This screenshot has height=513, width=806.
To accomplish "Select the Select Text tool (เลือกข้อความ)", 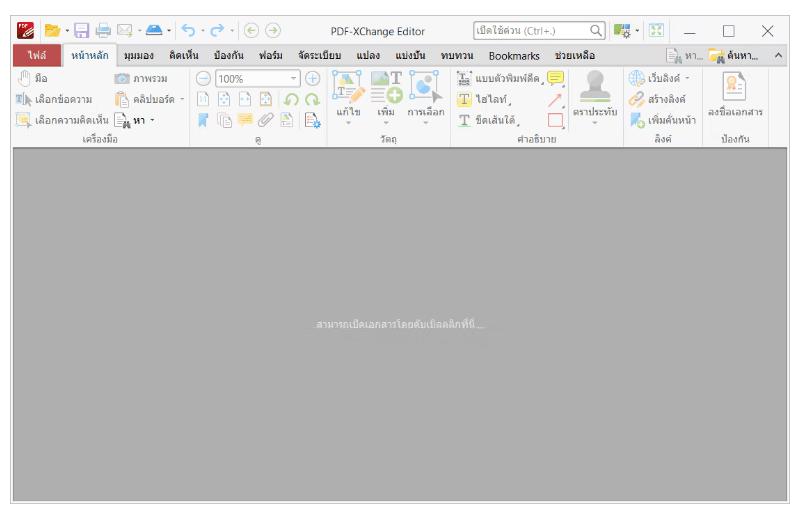I will 54,99.
